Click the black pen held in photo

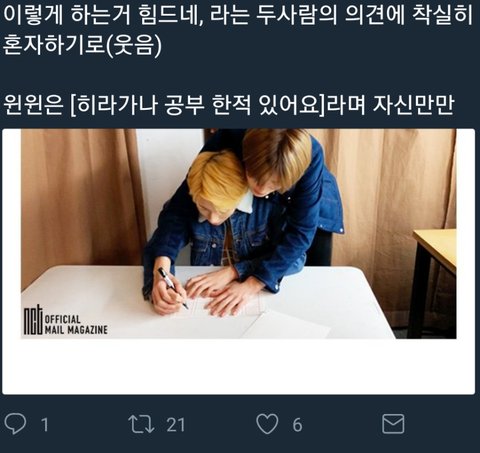[x=173, y=288]
